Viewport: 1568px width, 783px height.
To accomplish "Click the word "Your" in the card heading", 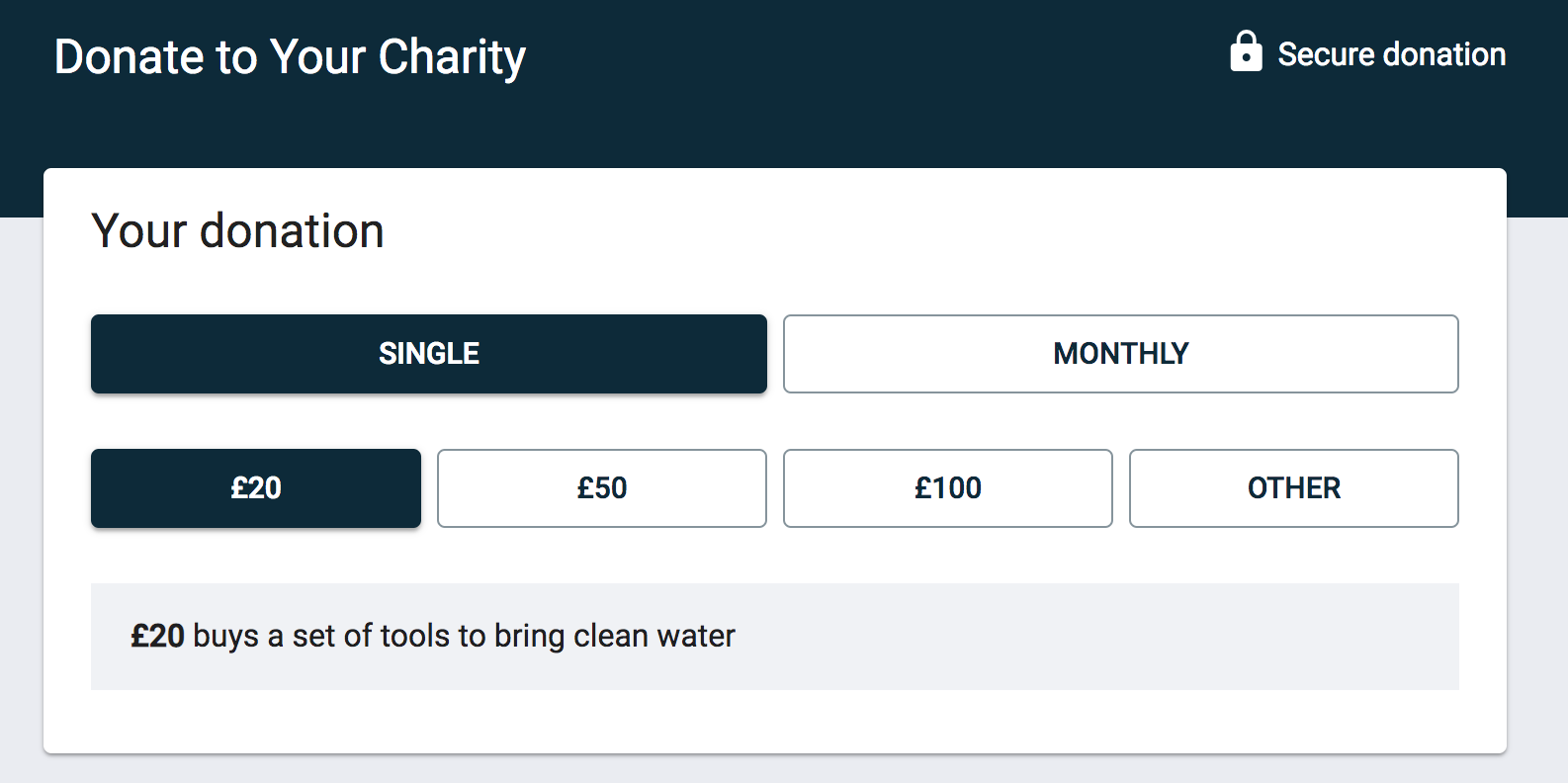I will 138,231.
